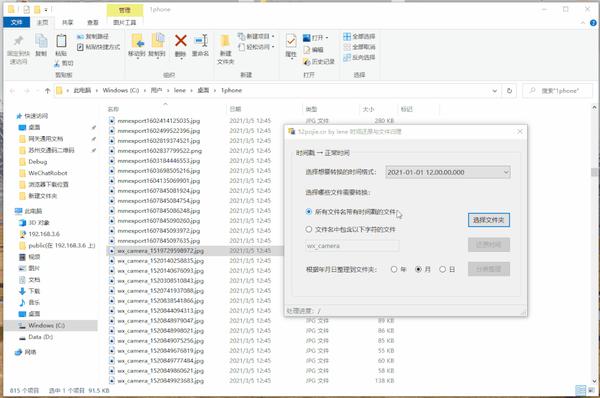Click 全部取消 (Select none) in ribbon
This screenshot has height=398, width=600.
359,47
